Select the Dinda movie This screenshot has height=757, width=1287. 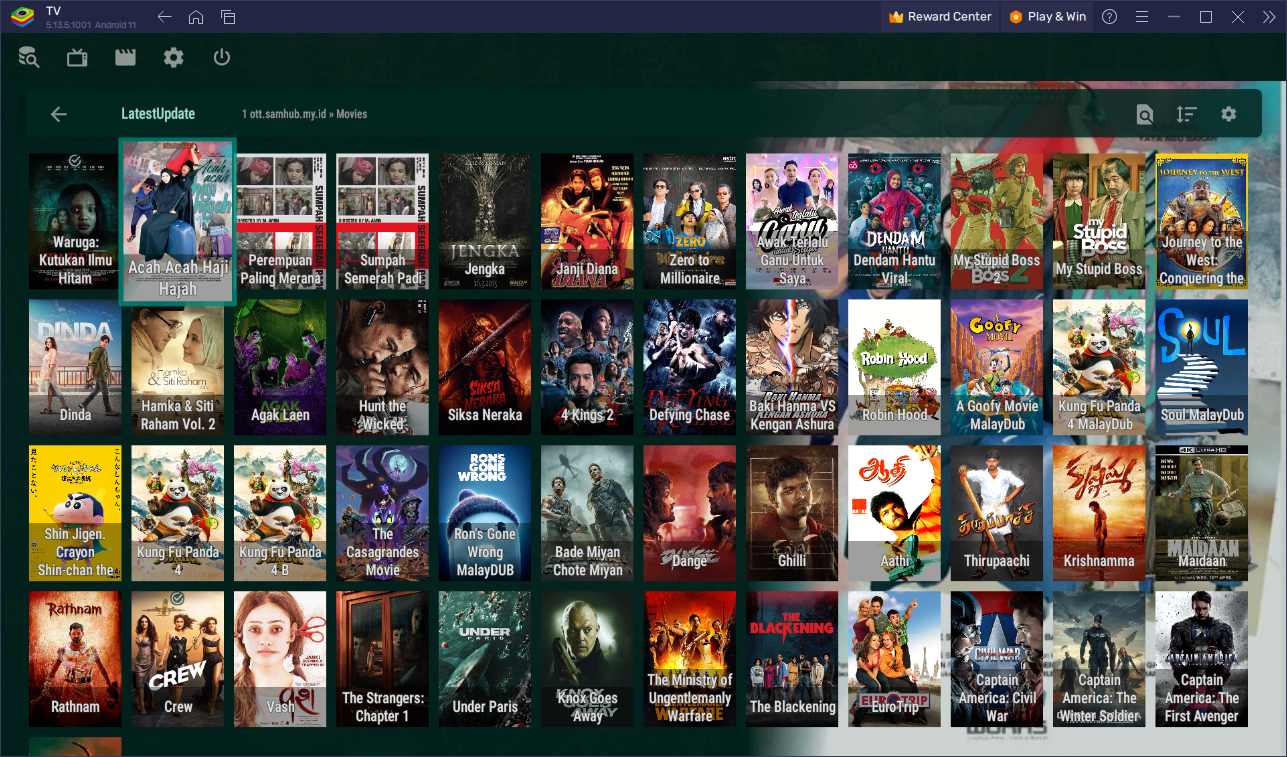75,367
